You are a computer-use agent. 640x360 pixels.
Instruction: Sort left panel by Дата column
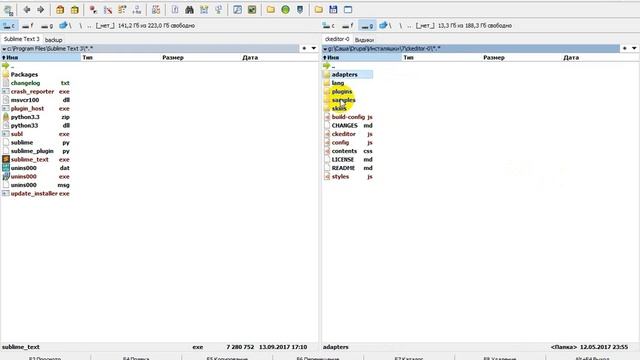coord(279,58)
